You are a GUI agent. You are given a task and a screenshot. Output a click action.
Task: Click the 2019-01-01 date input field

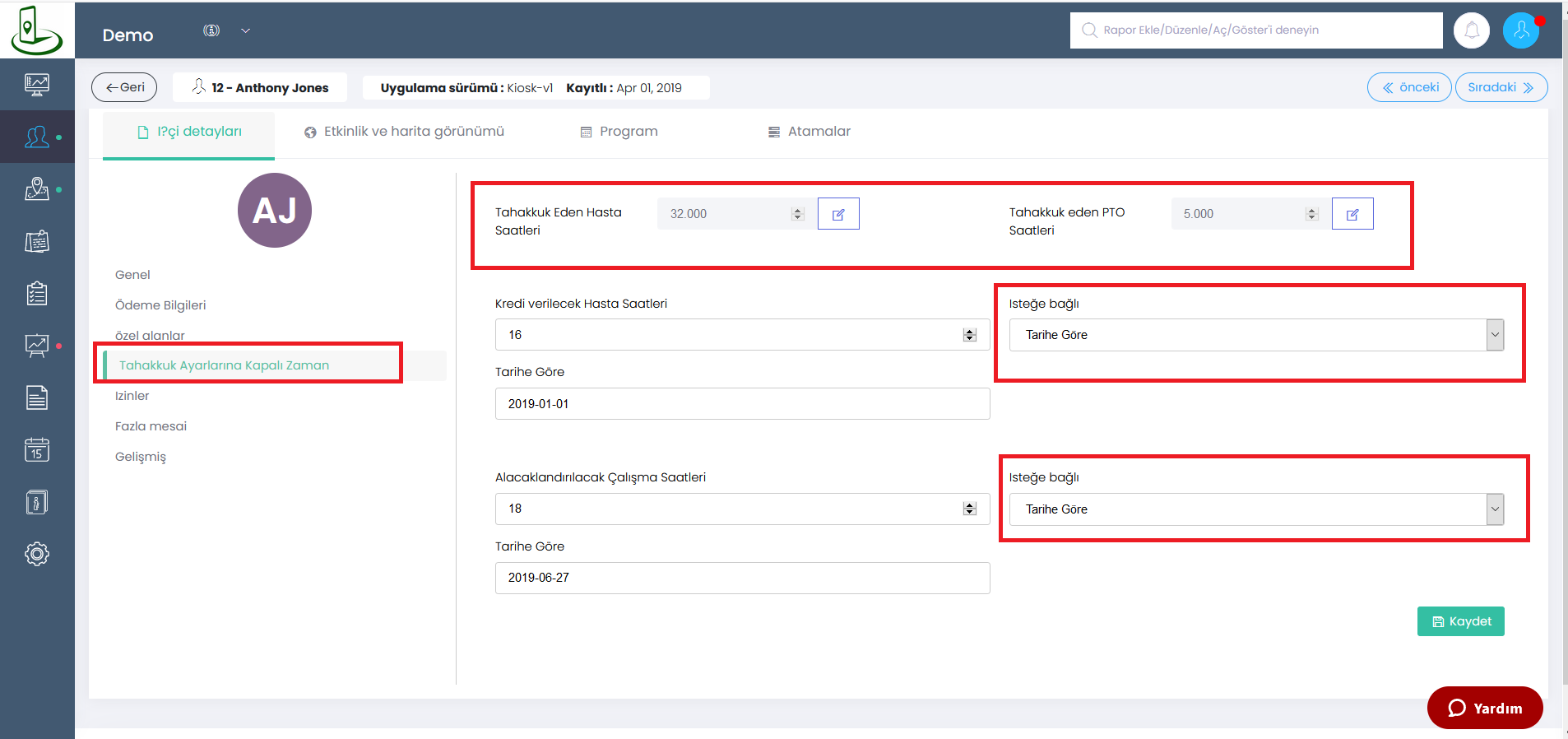point(741,404)
